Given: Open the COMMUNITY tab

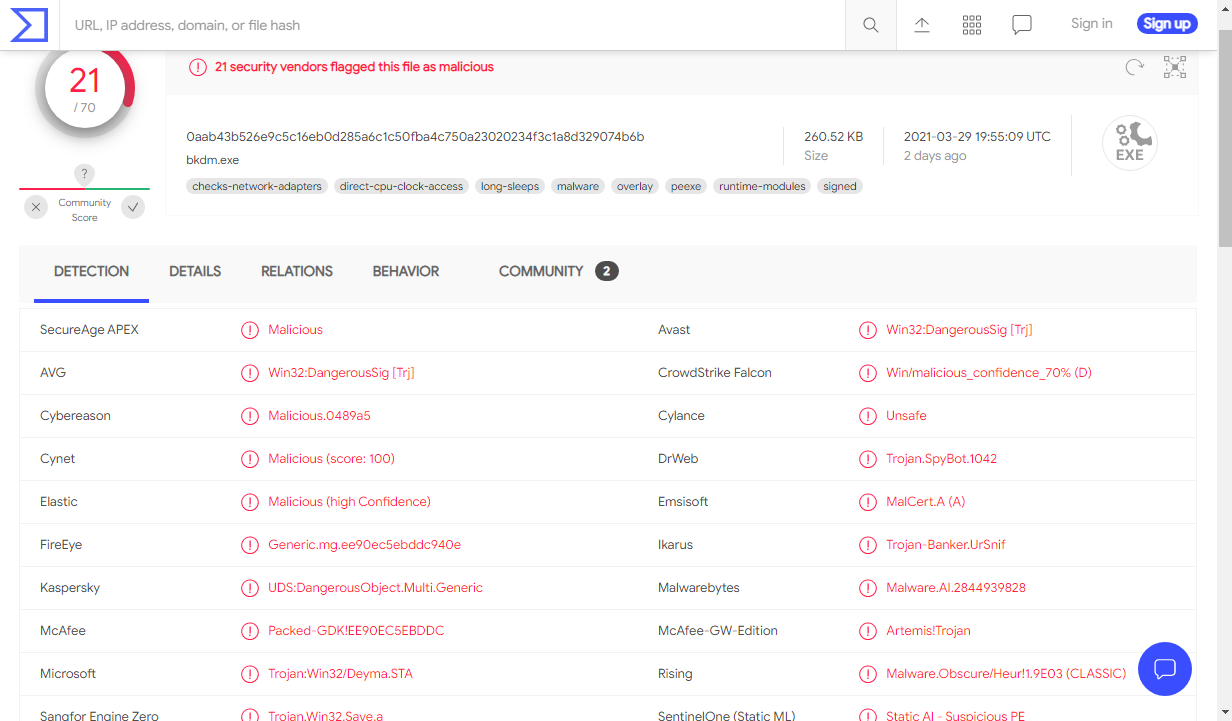Looking at the screenshot, I should click(x=541, y=272).
